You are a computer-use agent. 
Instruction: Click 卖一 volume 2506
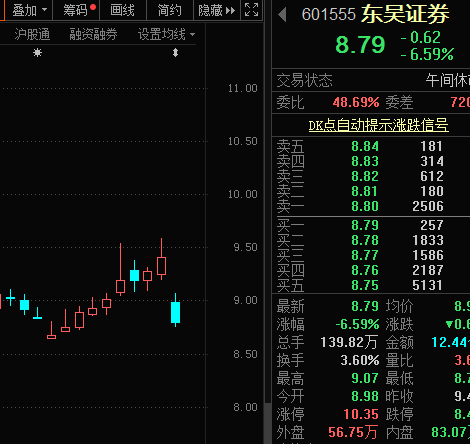428,206
